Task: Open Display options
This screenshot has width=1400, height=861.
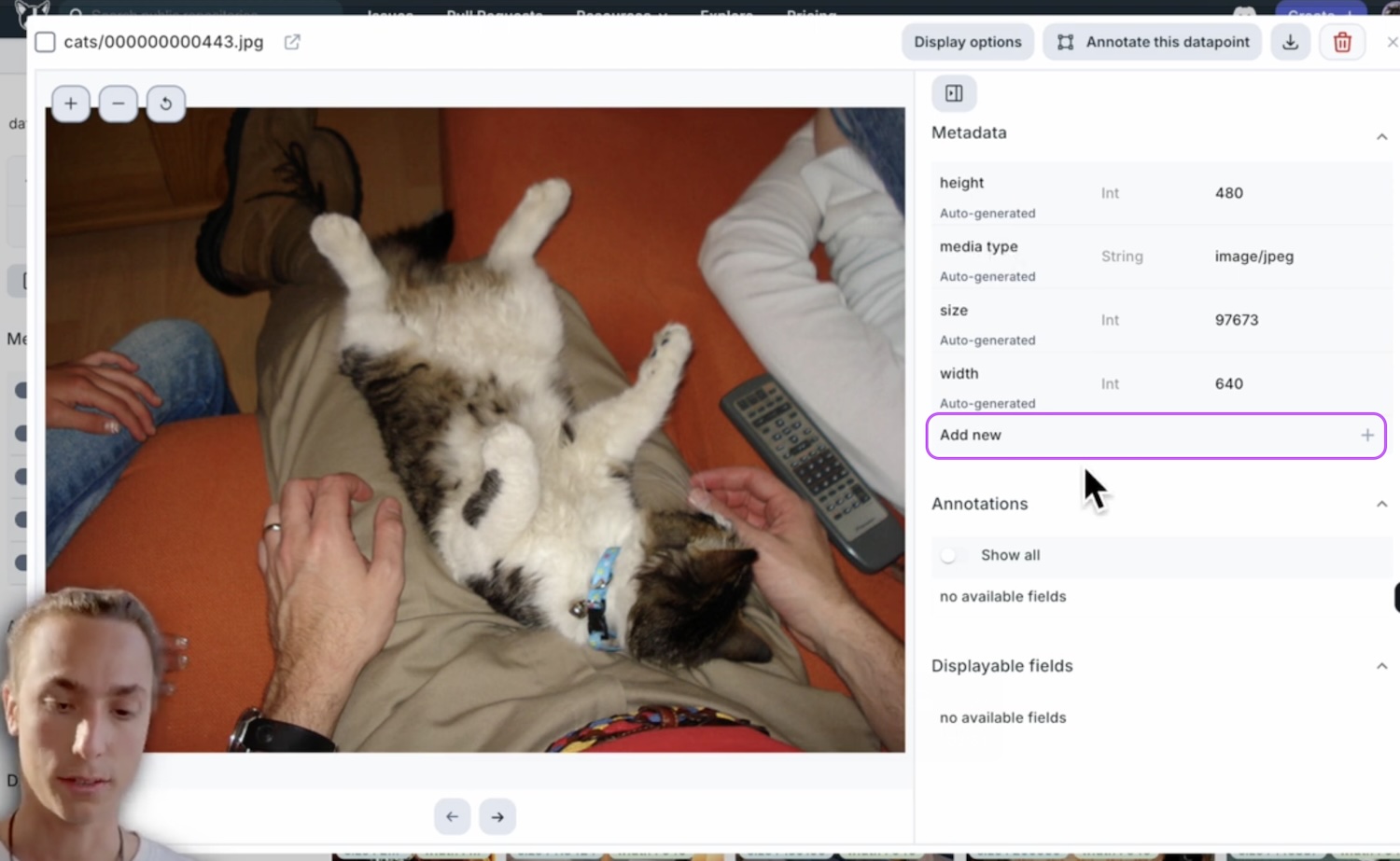Action: tap(967, 42)
